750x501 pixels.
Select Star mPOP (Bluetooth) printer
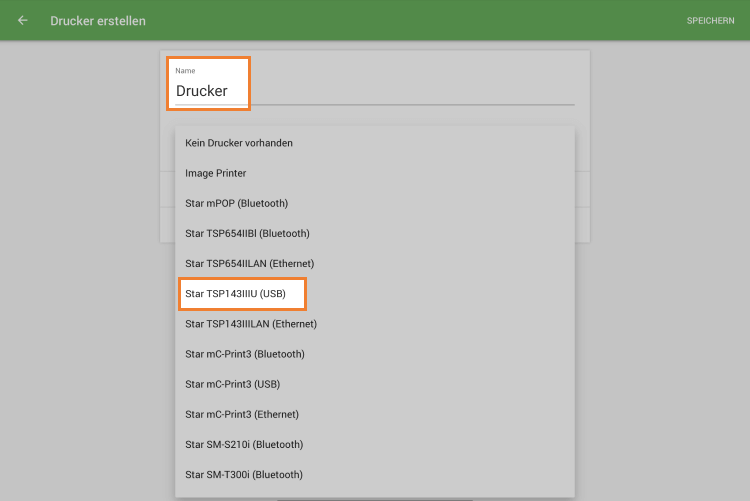point(237,203)
